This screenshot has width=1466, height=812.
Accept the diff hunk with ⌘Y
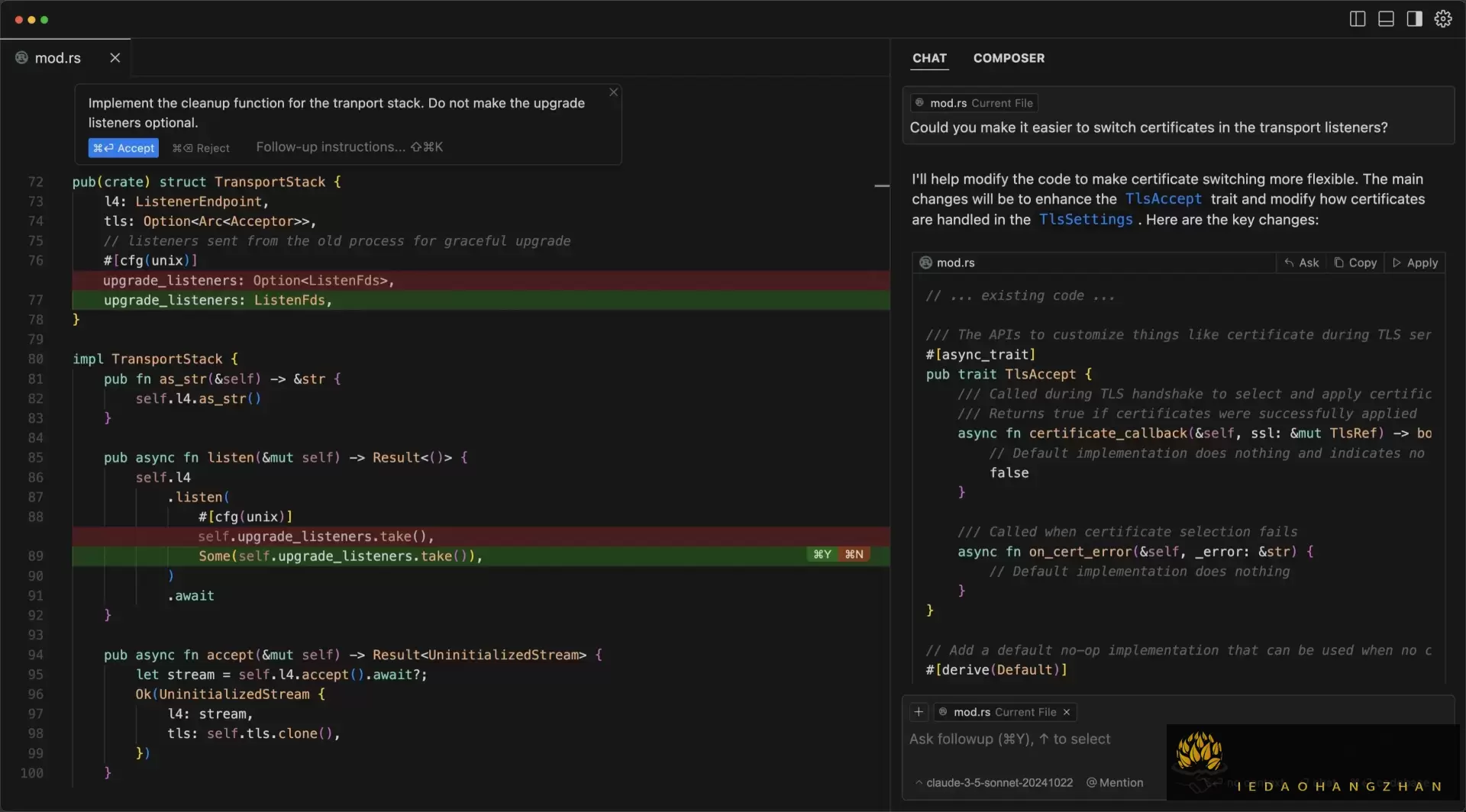point(822,555)
